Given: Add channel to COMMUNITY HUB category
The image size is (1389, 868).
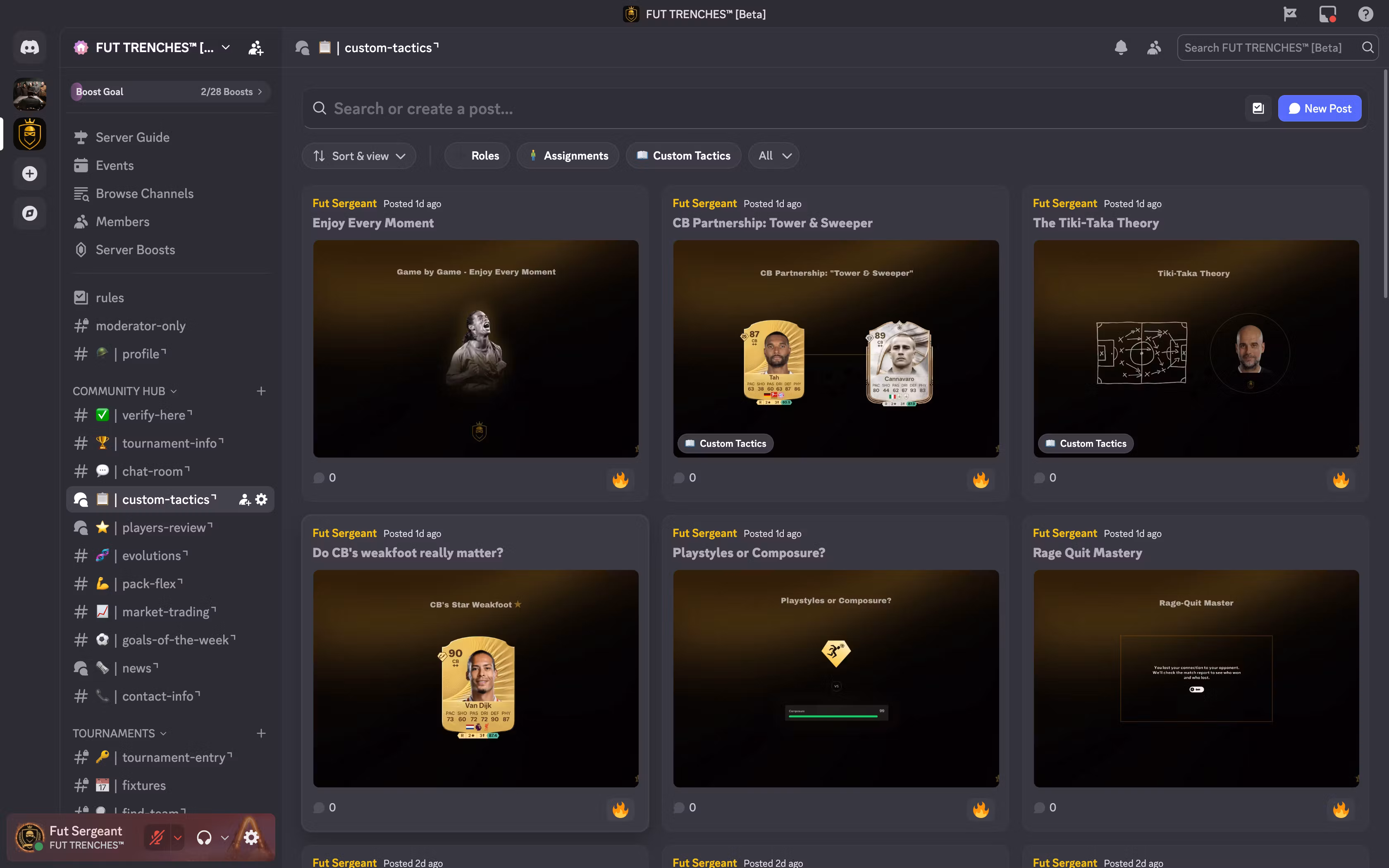Looking at the screenshot, I should point(261,391).
